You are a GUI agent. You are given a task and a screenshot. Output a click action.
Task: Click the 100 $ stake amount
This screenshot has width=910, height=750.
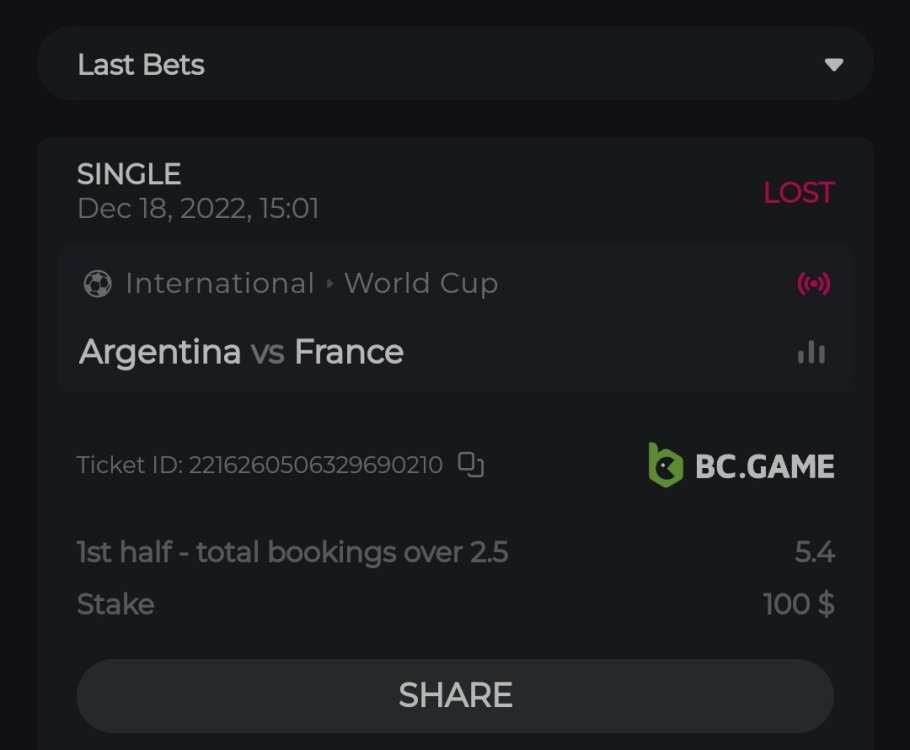pos(798,604)
